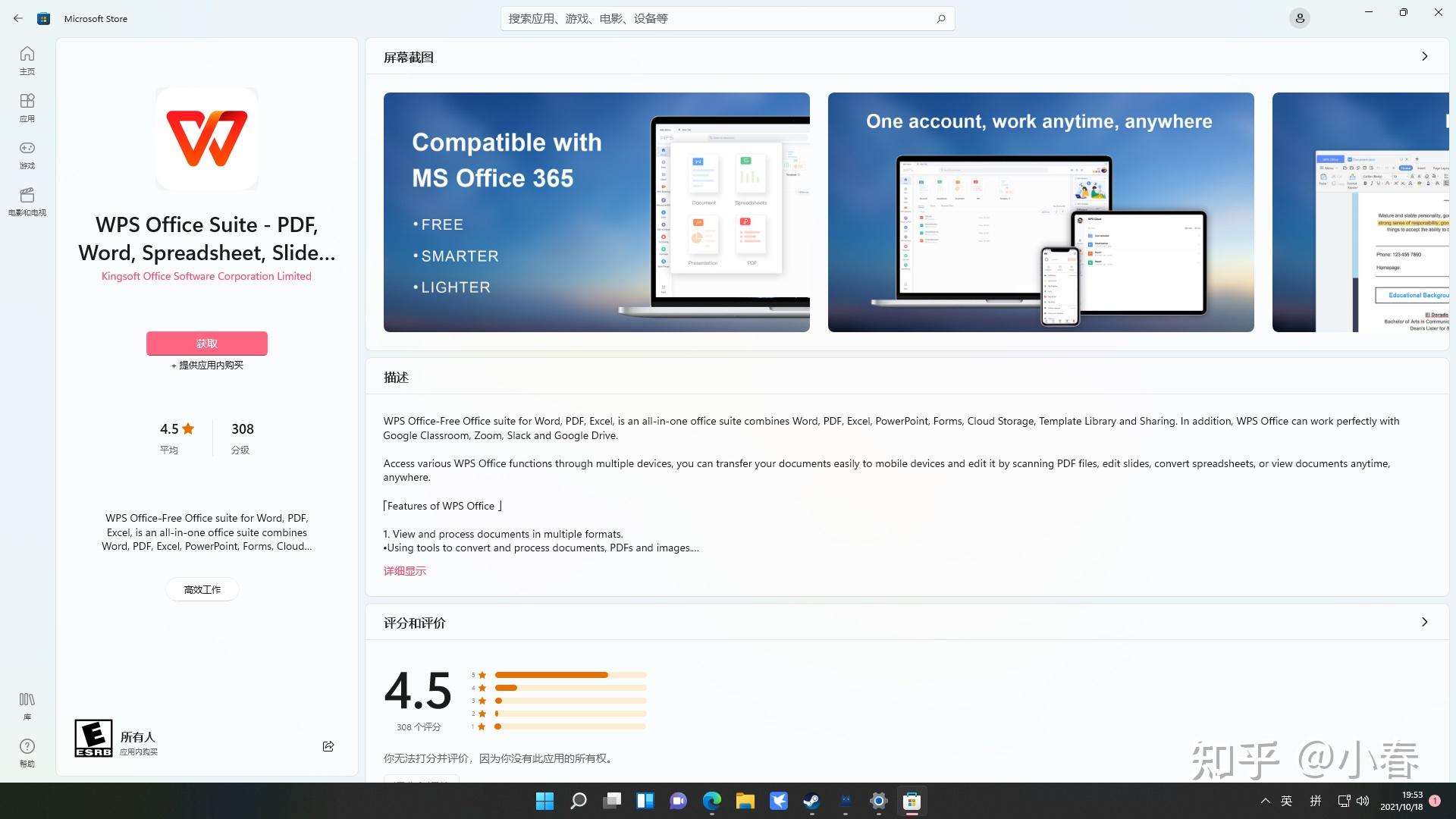The height and width of the screenshot is (819, 1456).
Task: Show full description via 详细显示
Action: (x=404, y=570)
